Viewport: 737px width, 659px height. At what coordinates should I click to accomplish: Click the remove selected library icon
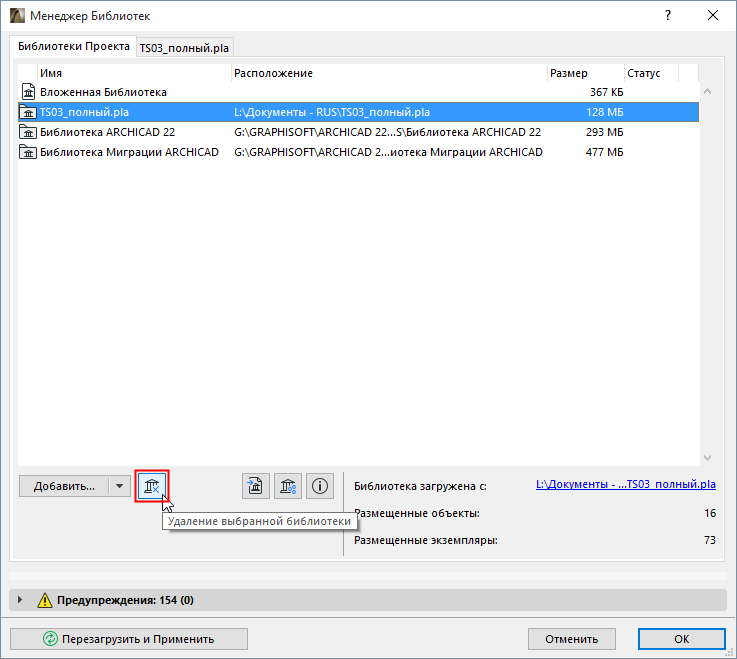point(152,486)
